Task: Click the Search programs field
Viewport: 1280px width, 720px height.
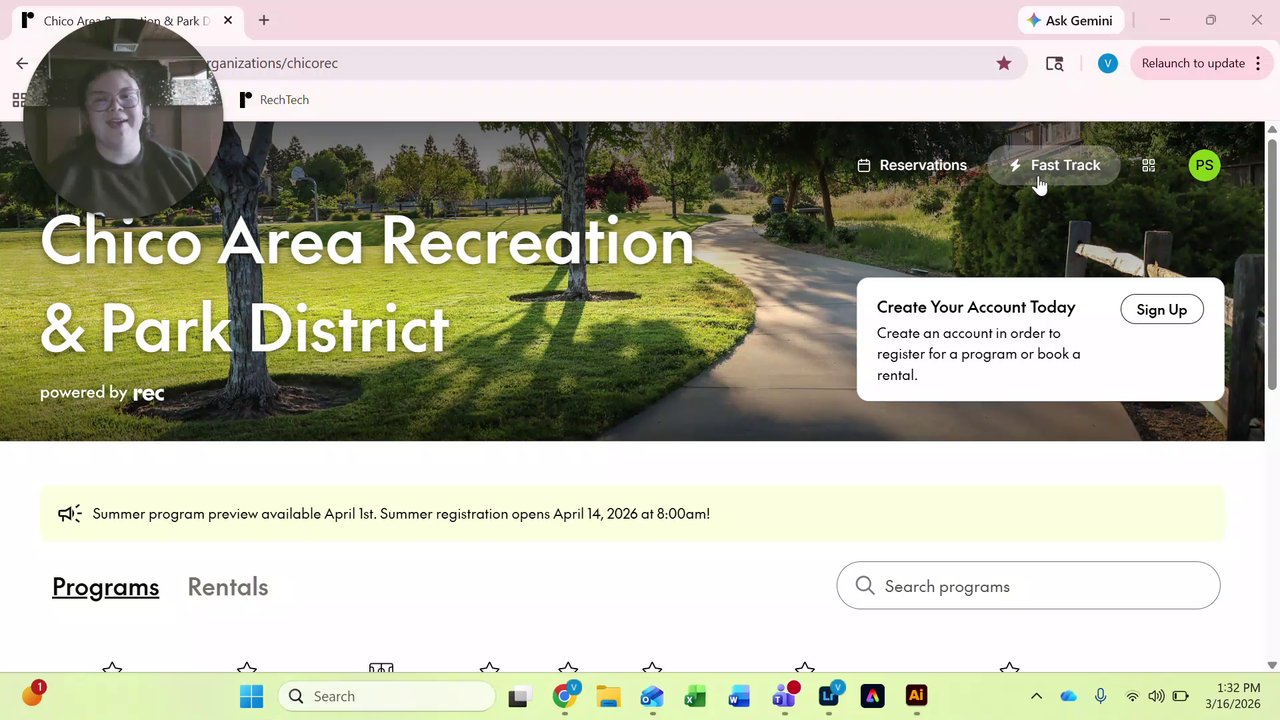Action: point(1028,586)
